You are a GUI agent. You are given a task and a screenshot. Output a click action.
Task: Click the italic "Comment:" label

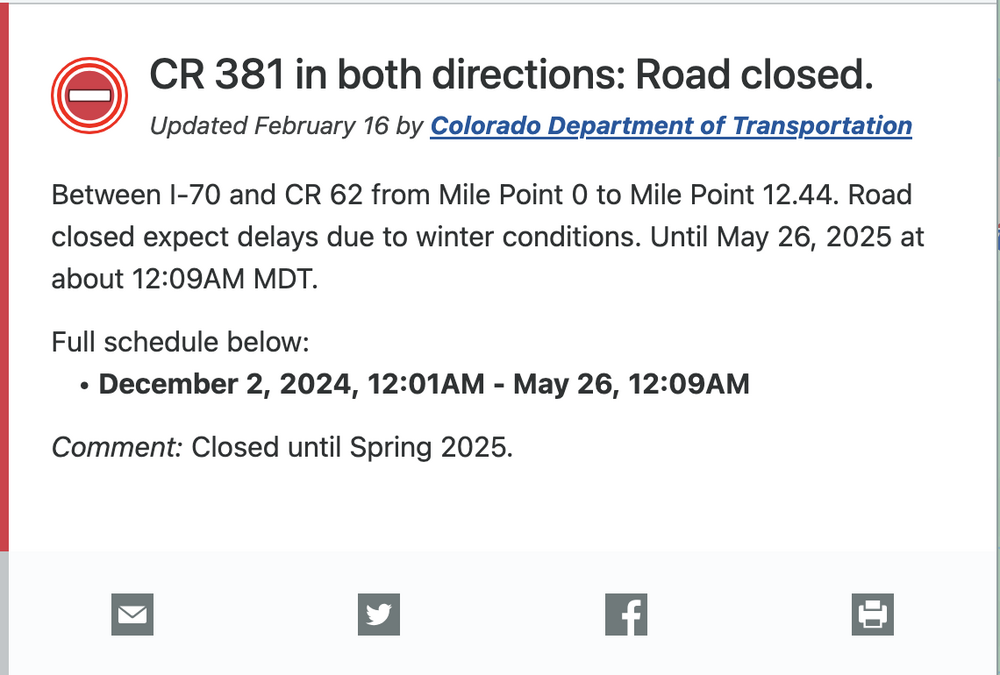(x=117, y=447)
